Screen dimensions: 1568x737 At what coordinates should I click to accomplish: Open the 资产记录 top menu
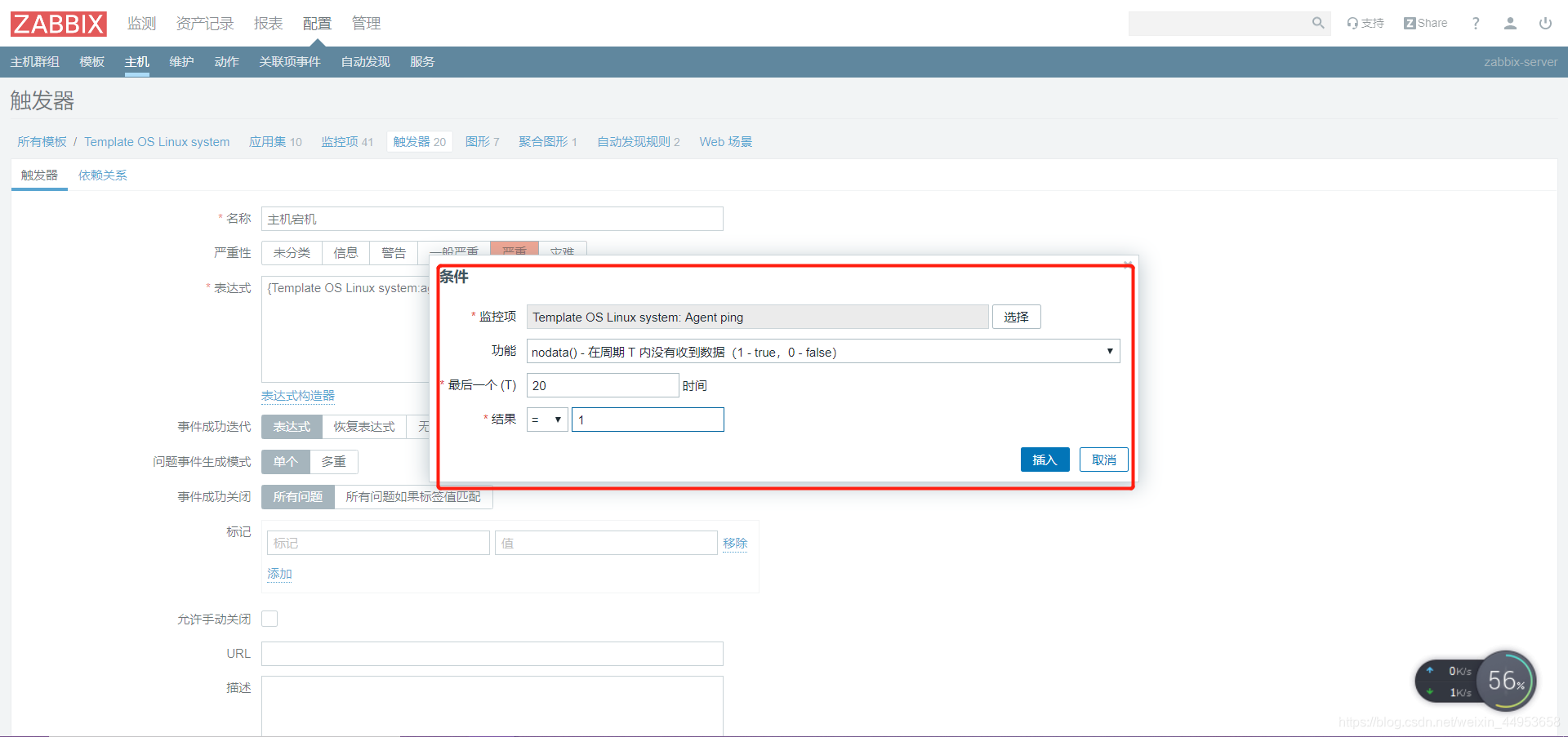point(205,24)
